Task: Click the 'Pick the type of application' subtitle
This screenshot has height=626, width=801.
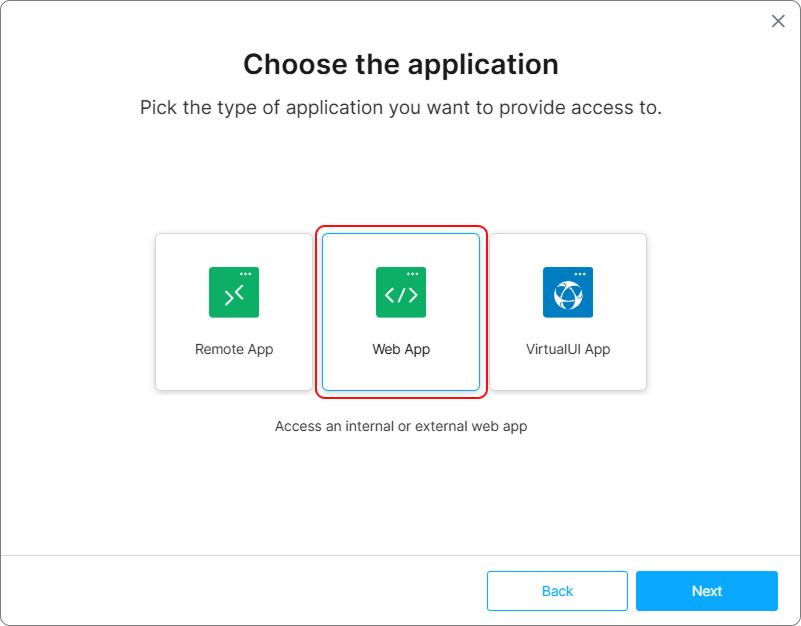Action: click(401, 108)
